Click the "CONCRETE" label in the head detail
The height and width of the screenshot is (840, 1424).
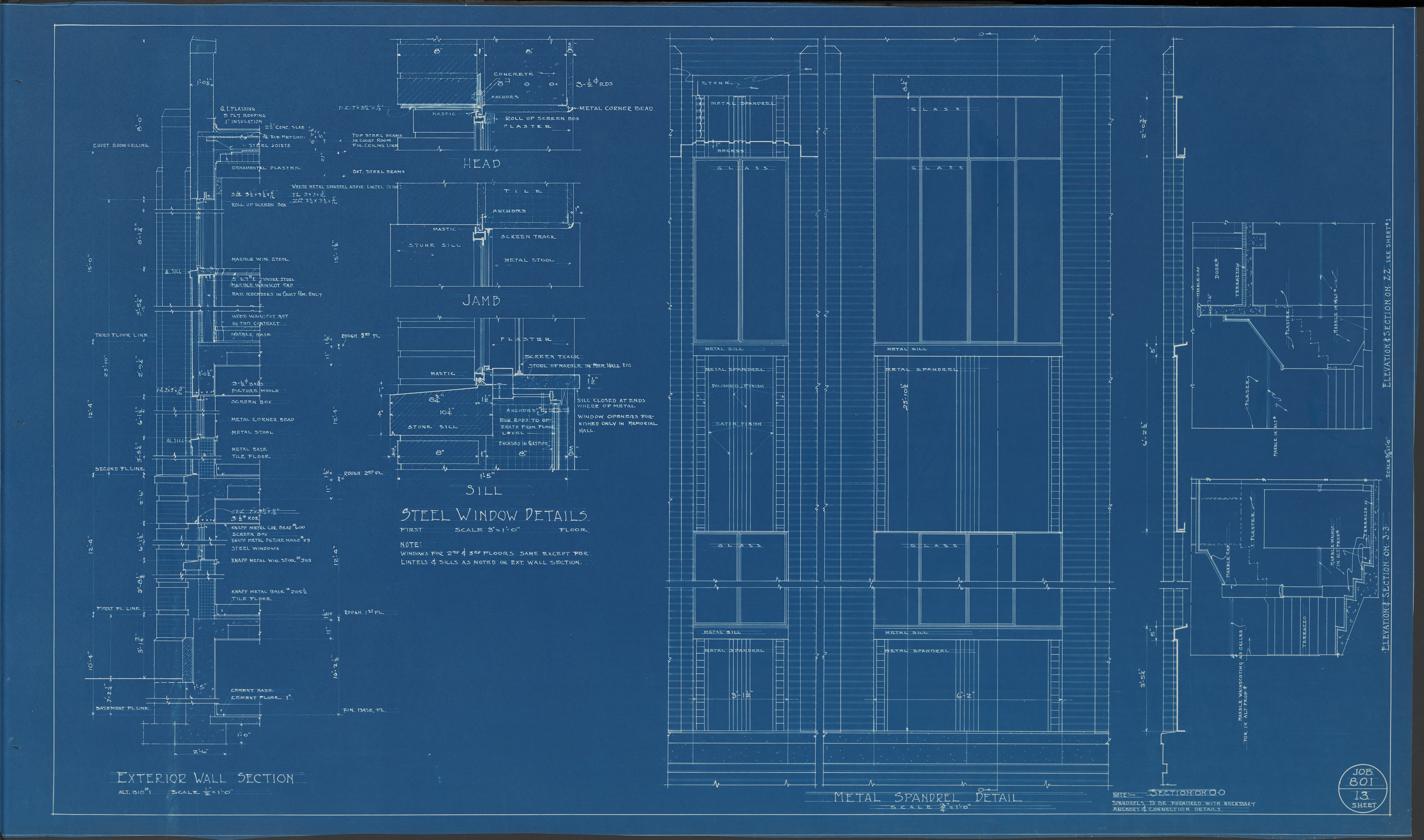point(513,74)
